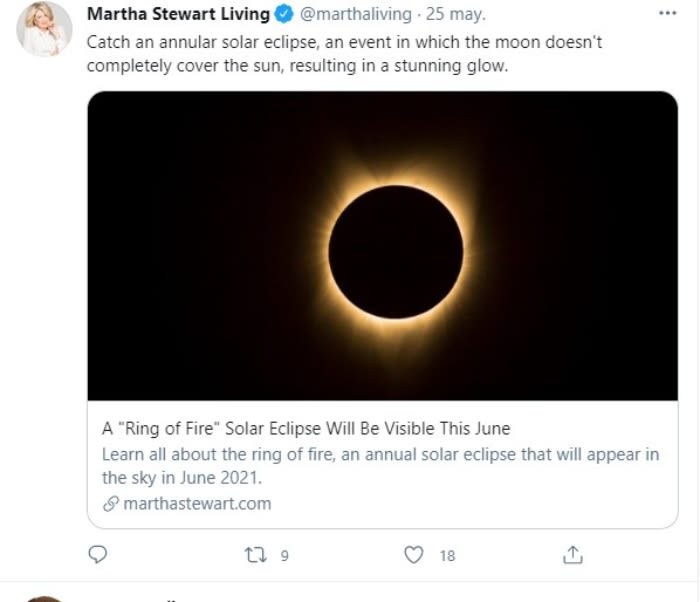Click the retweet count of 9

click(x=284, y=555)
